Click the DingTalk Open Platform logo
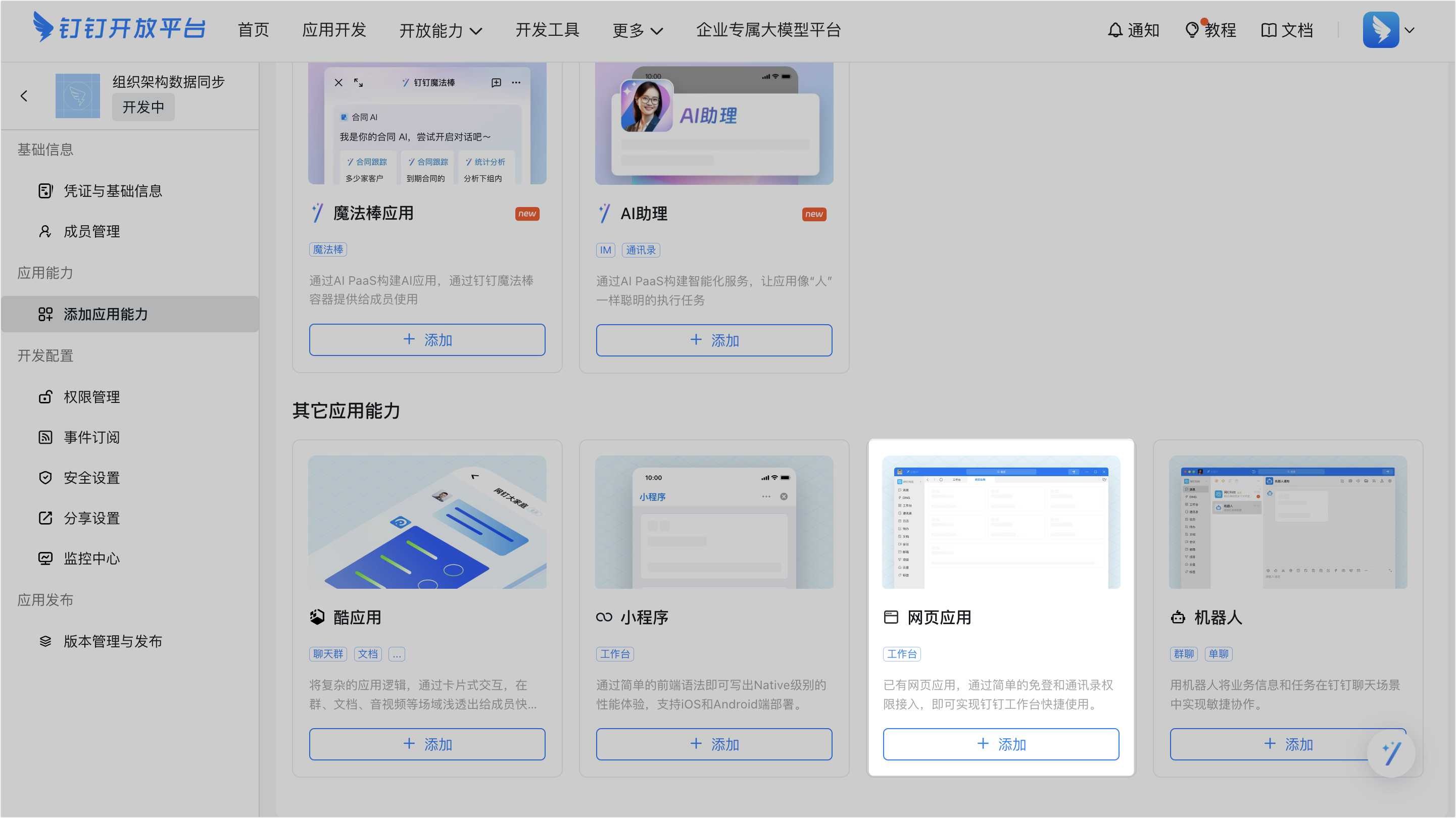This screenshot has height=818, width=1456. 119,28
